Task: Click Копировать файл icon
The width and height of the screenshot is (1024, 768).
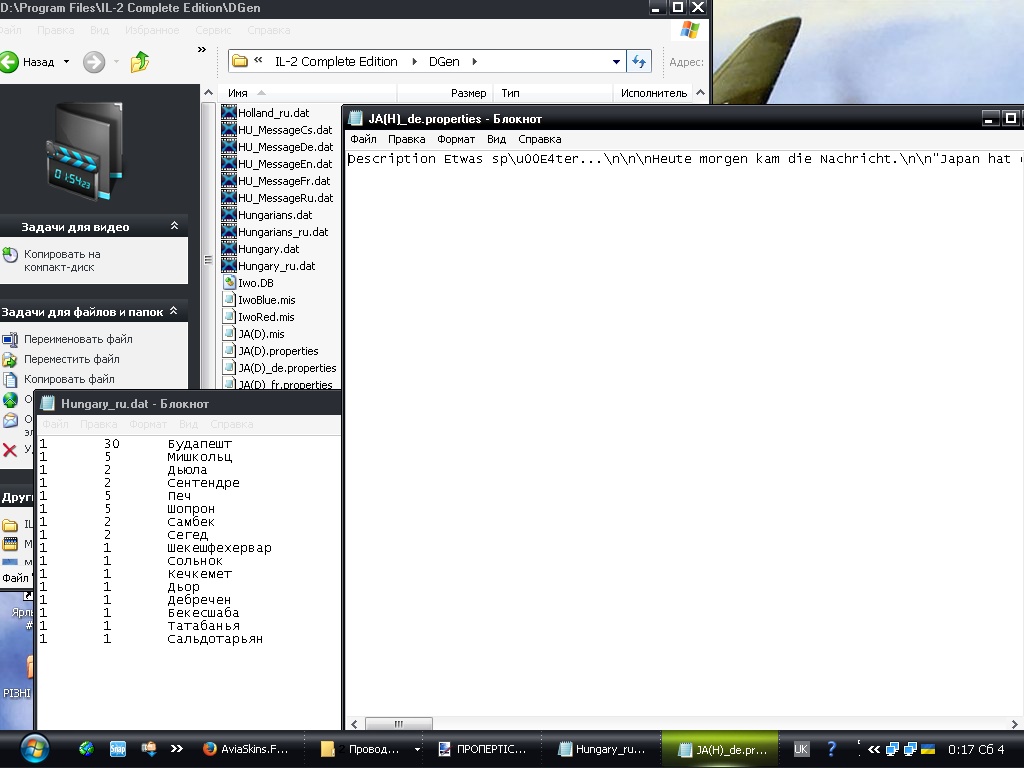Action: [10, 379]
